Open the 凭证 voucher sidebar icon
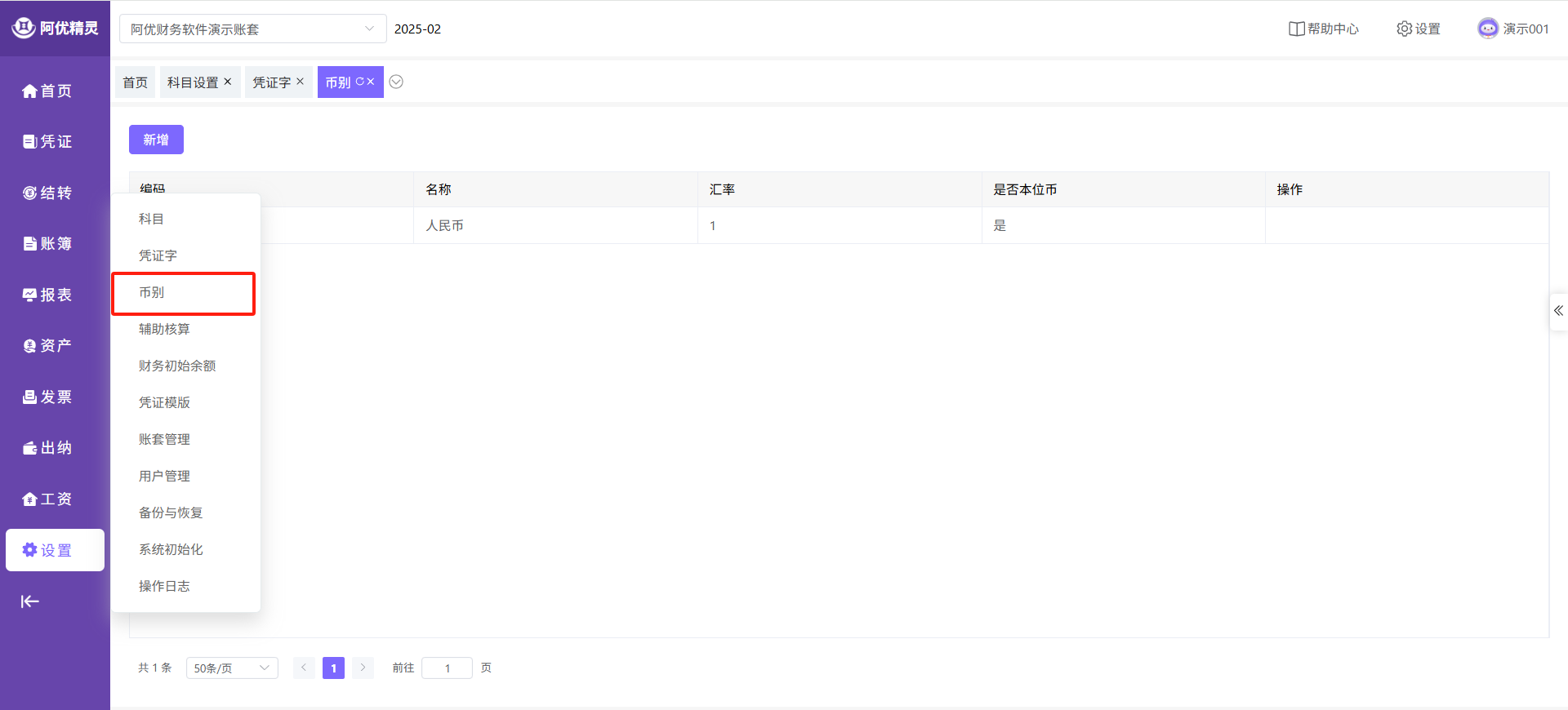1568x710 pixels. click(x=29, y=142)
